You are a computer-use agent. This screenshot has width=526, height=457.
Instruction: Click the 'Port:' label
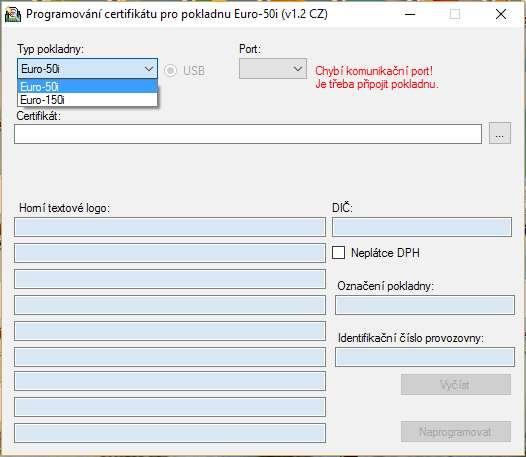point(250,49)
